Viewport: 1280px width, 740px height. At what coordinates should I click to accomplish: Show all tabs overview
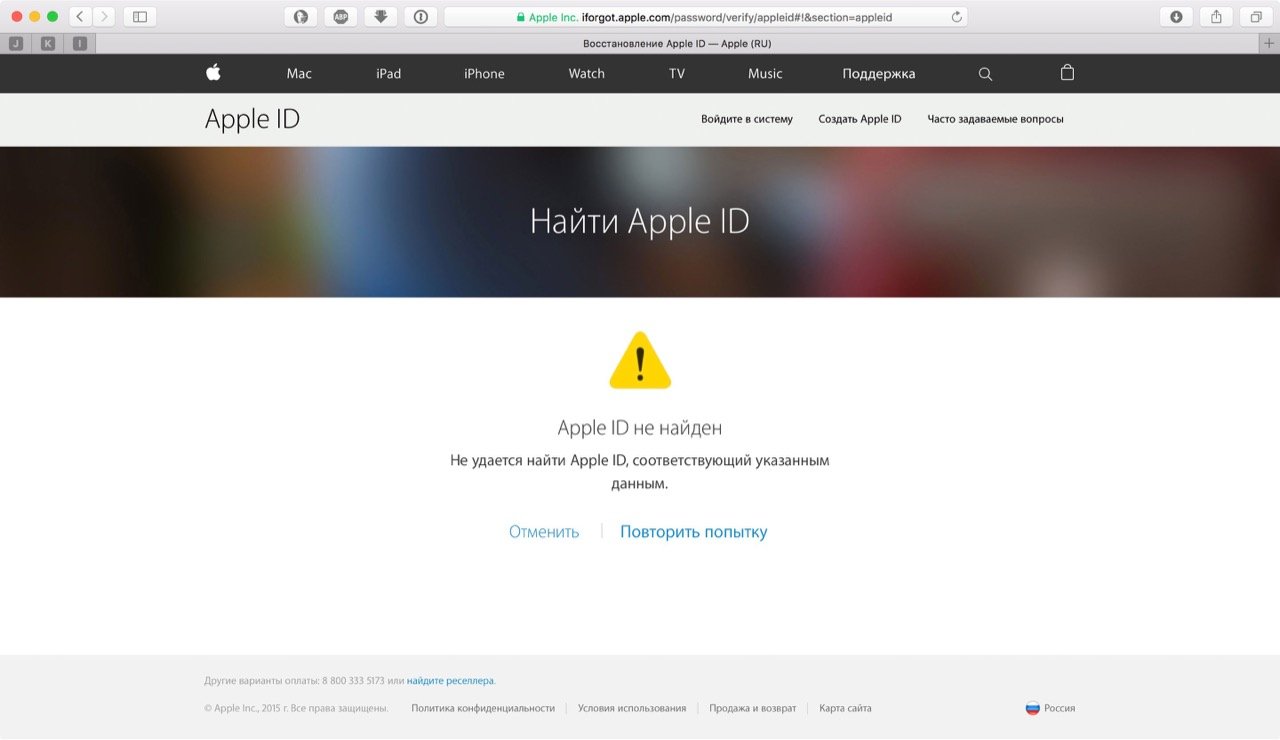click(1256, 16)
